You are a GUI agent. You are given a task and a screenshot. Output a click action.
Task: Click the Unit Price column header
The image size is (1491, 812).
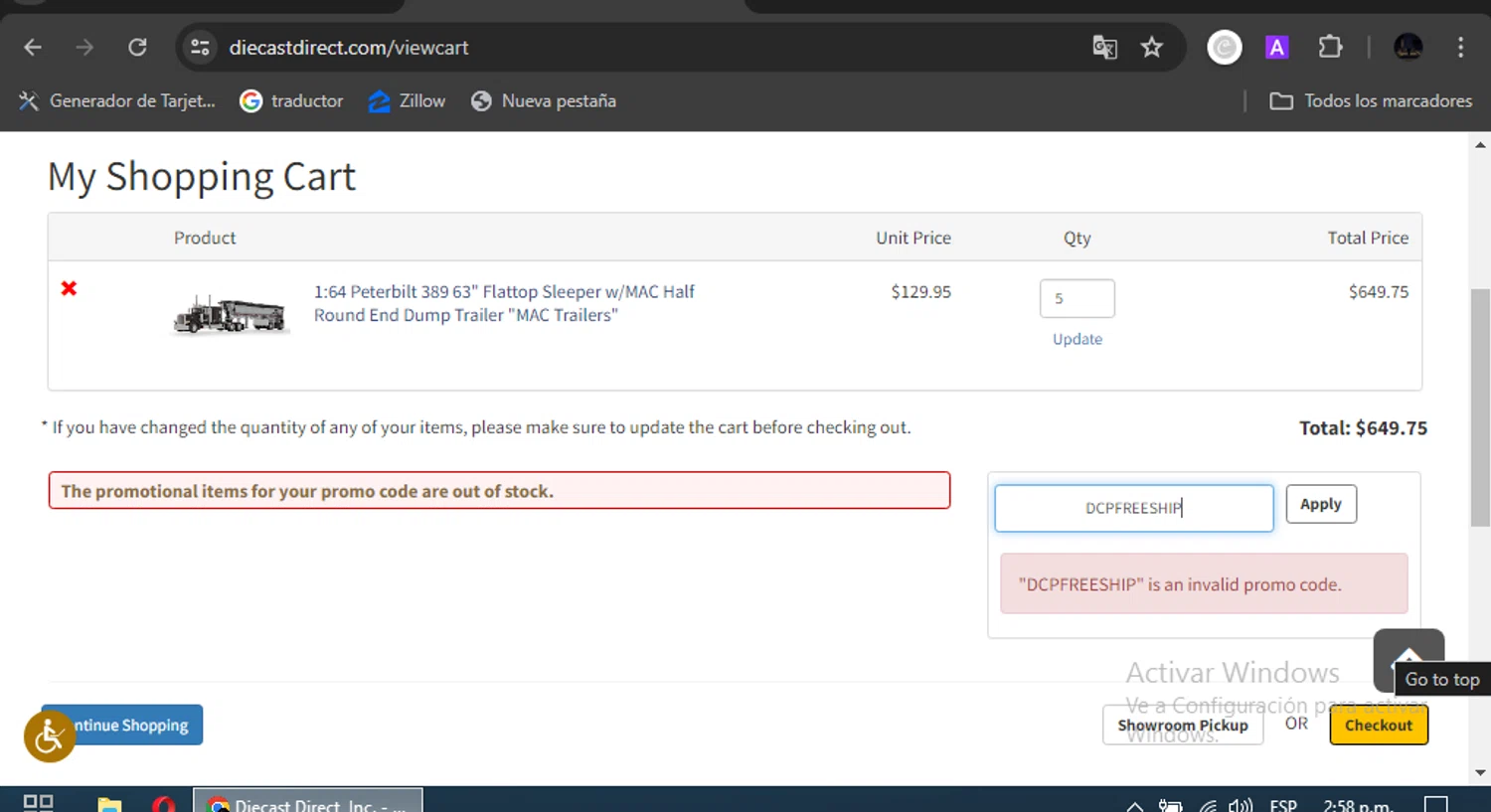[x=912, y=238]
